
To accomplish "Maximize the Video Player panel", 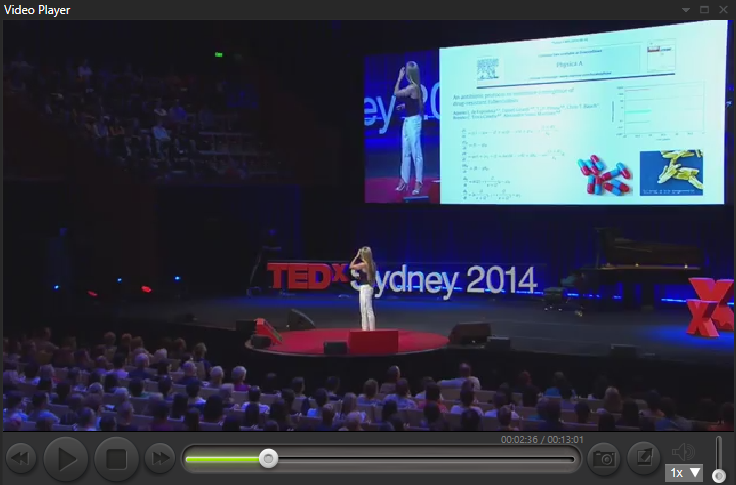I will pos(704,9).
